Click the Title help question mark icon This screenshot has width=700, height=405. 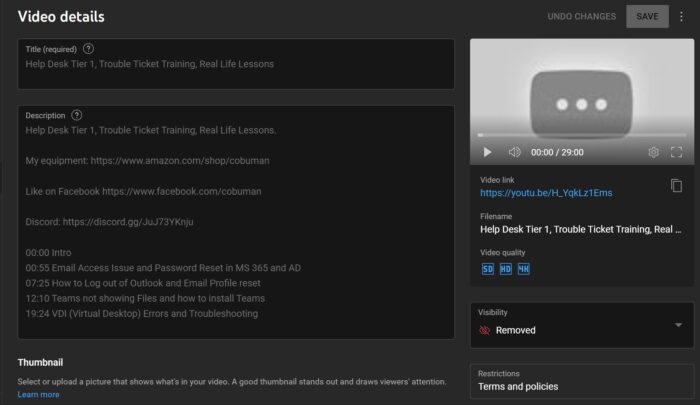click(88, 49)
